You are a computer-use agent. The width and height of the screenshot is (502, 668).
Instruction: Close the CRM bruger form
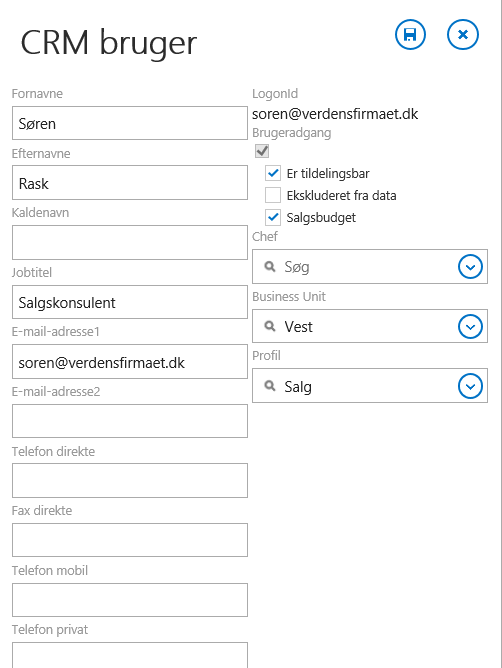tap(463, 35)
